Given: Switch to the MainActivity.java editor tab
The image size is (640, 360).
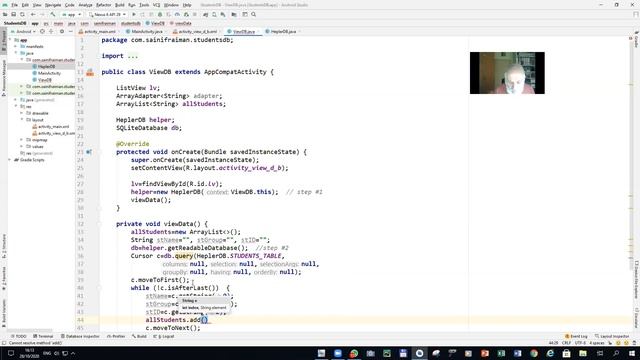Looking at the screenshot, I should point(145,31).
